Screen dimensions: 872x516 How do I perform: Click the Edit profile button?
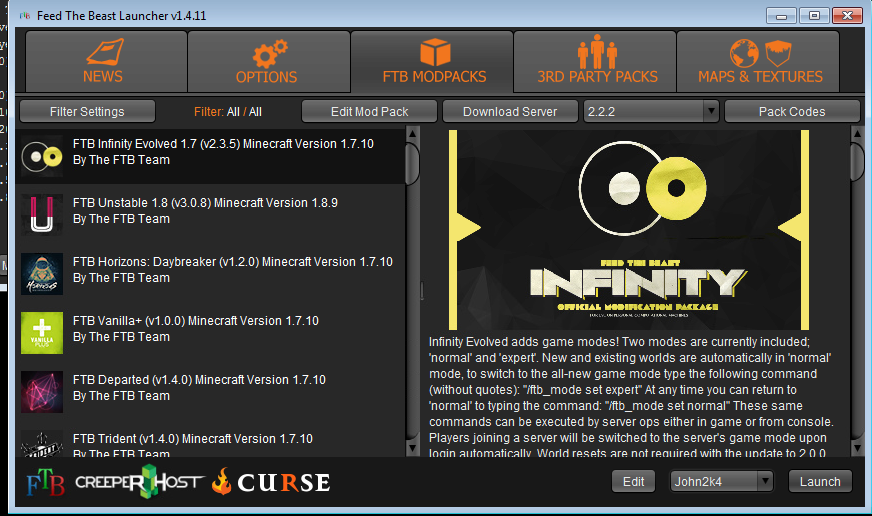click(x=633, y=482)
